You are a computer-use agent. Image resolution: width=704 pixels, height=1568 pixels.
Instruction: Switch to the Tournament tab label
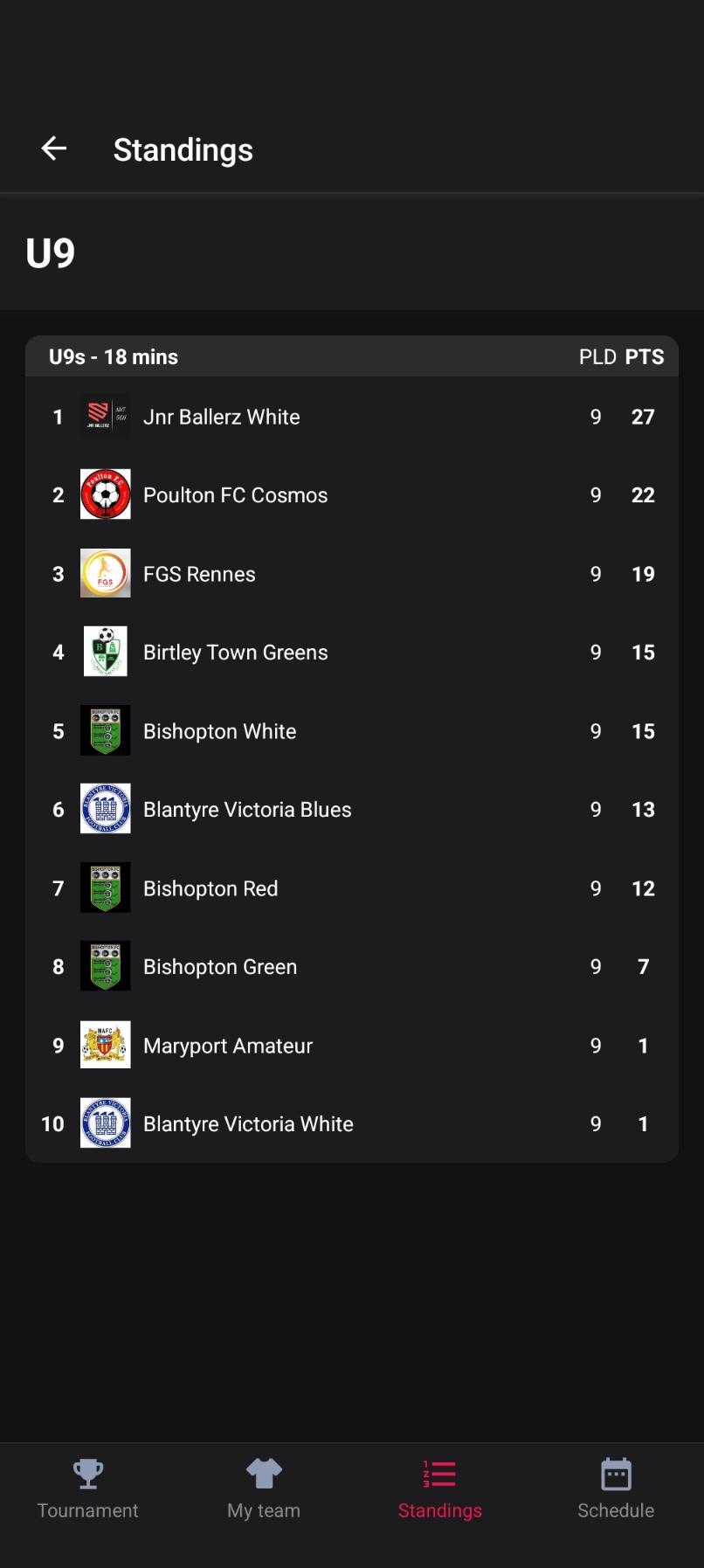click(88, 1510)
